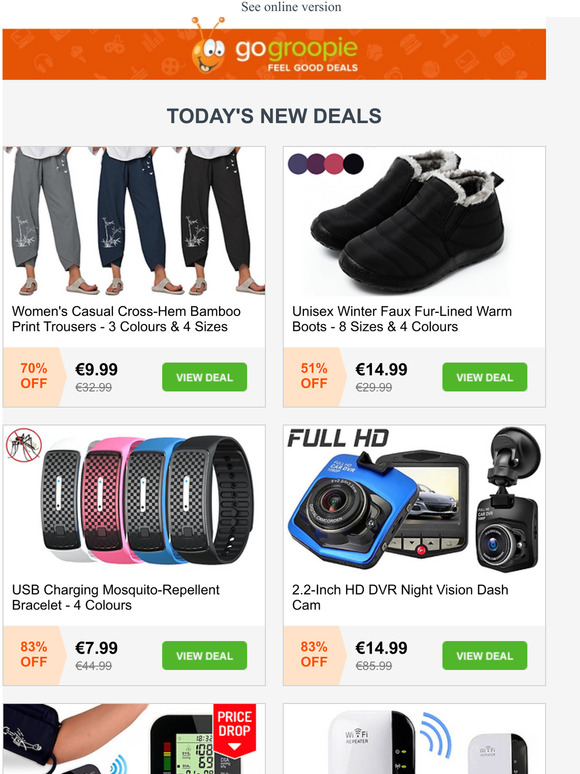Screen dimensions: 580x774
Task: Open the mosquito bracelet product image
Action: tap(134, 500)
